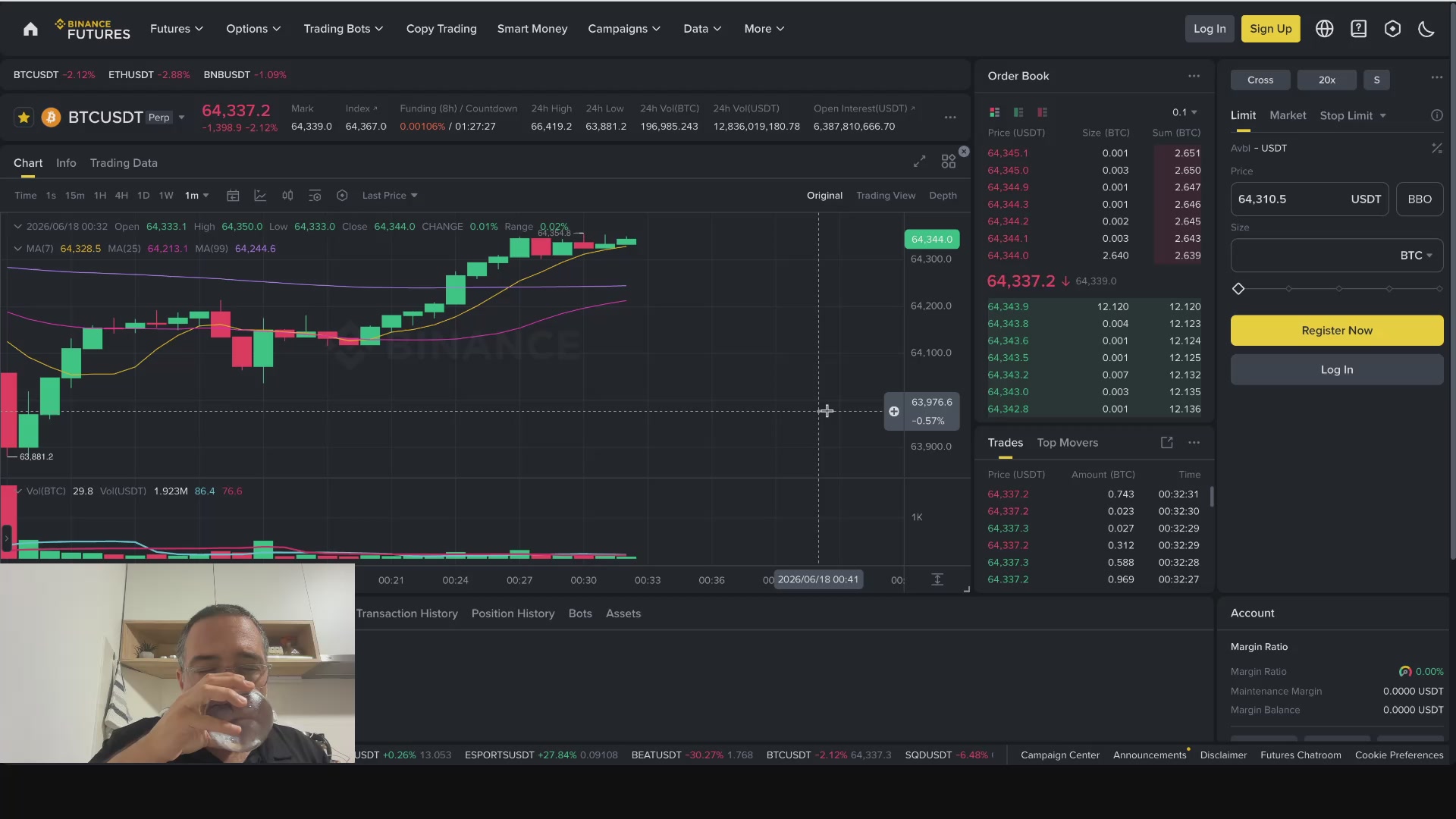The width and height of the screenshot is (1456, 819).
Task: Open chart display settings icon
Action: tap(315, 196)
